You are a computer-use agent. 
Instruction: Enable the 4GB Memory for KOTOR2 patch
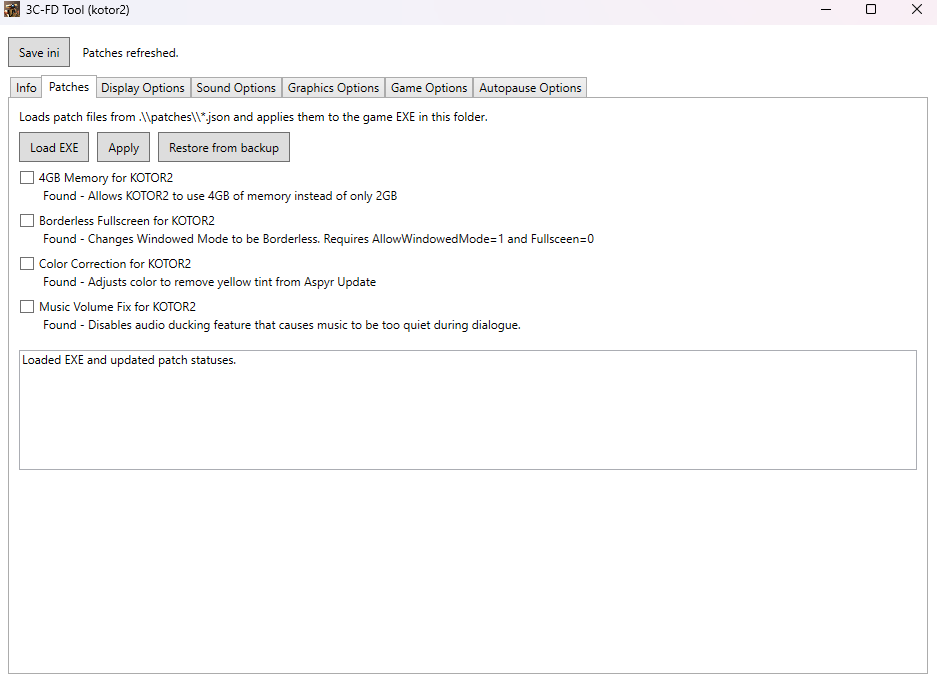coord(27,178)
